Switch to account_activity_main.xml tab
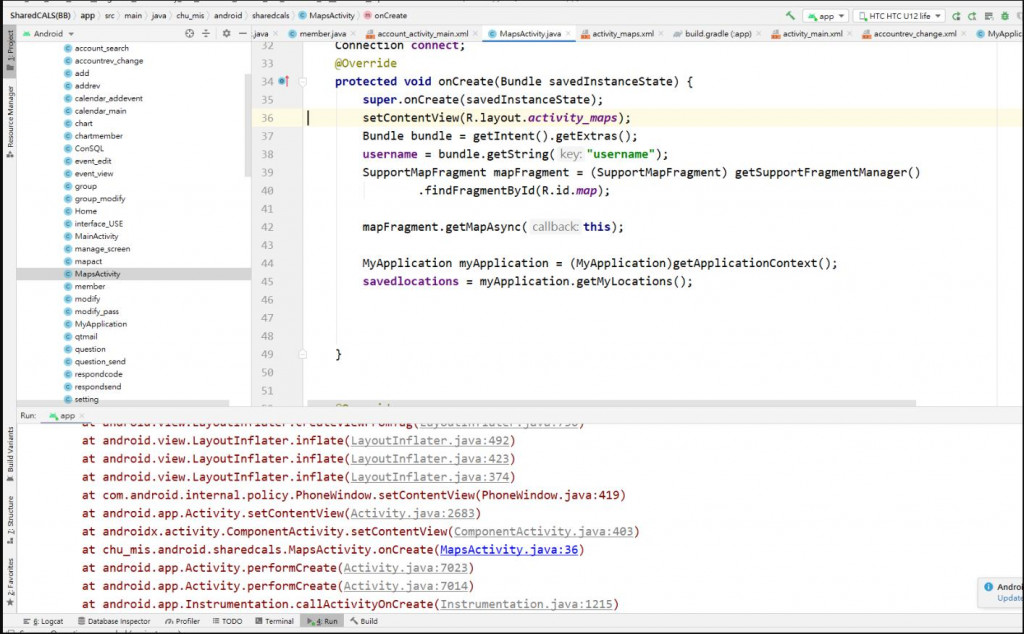 (423, 33)
